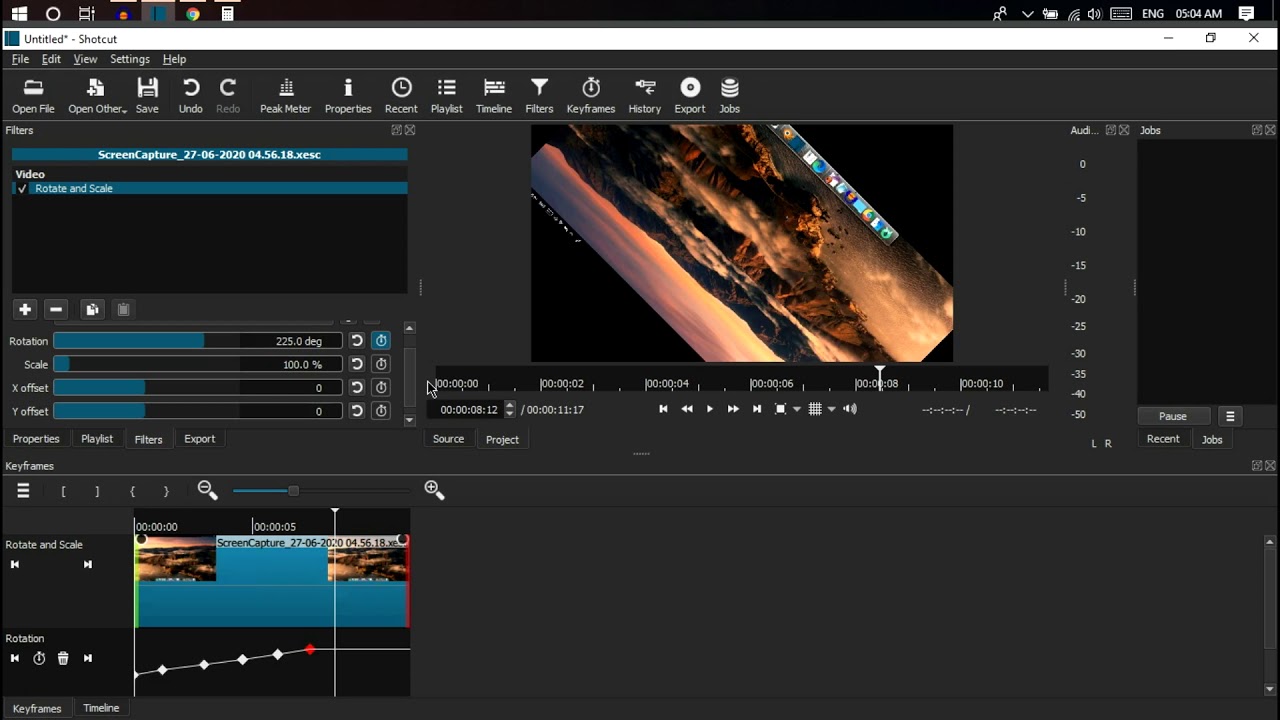Open the volume control in player

click(850, 409)
